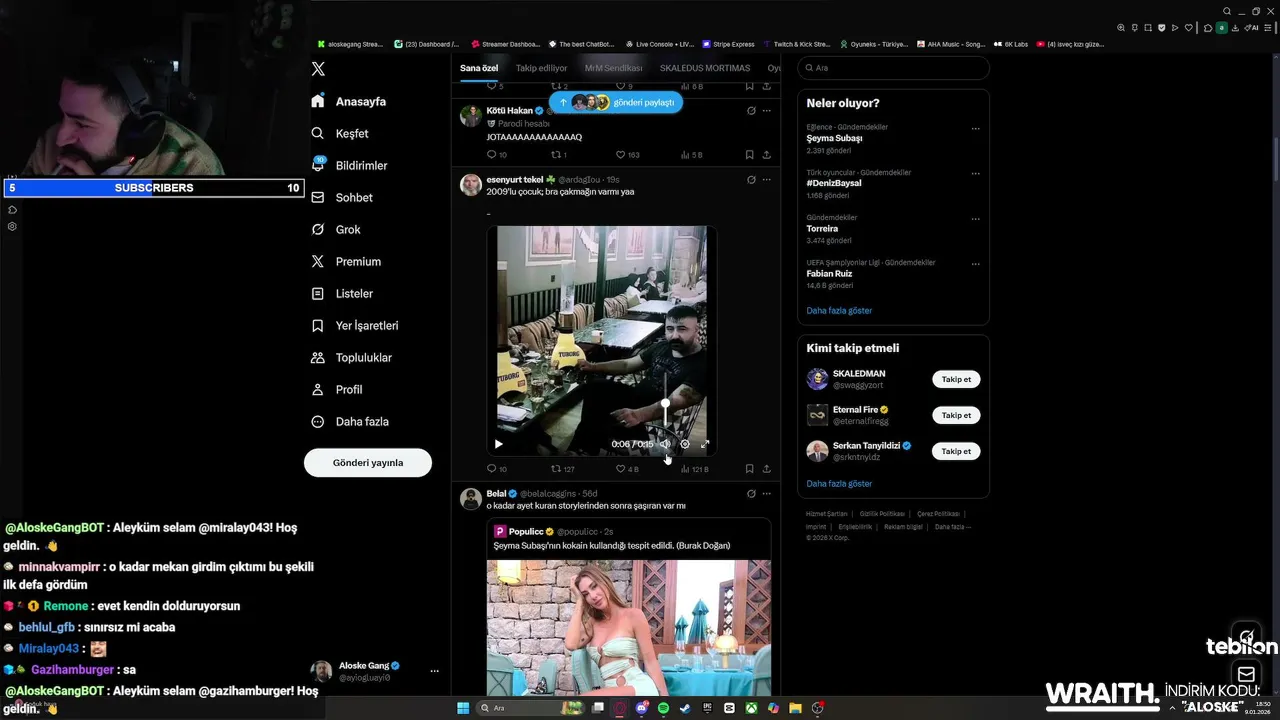The height and width of the screenshot is (720, 1280).
Task: Click the new posts 'gönderi paylaştı' pill
Action: click(x=615, y=102)
